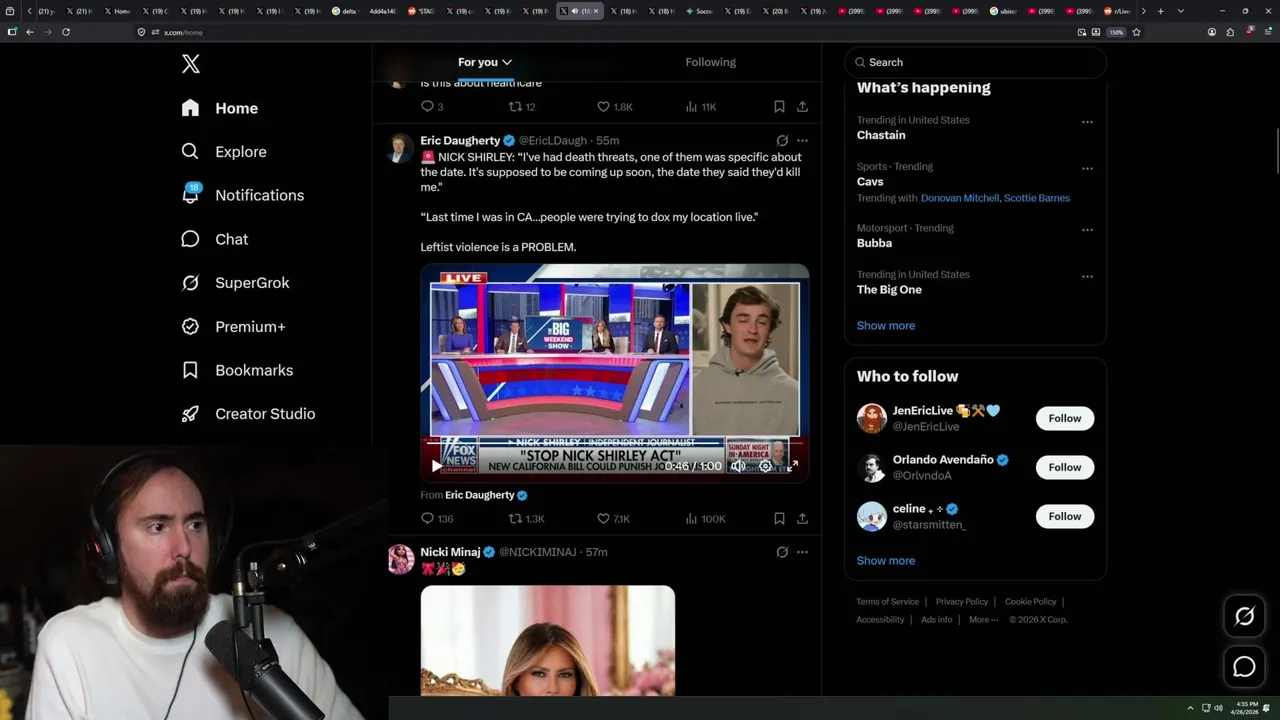Reply to Eric Daugherty's post, 136 replies
Image resolution: width=1280 pixels, height=720 pixels.
[437, 519]
